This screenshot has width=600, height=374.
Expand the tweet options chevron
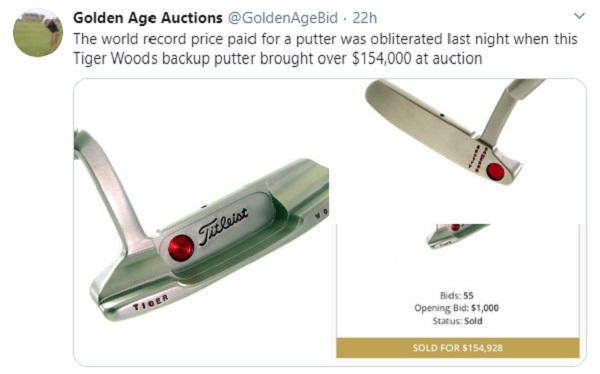tap(580, 16)
